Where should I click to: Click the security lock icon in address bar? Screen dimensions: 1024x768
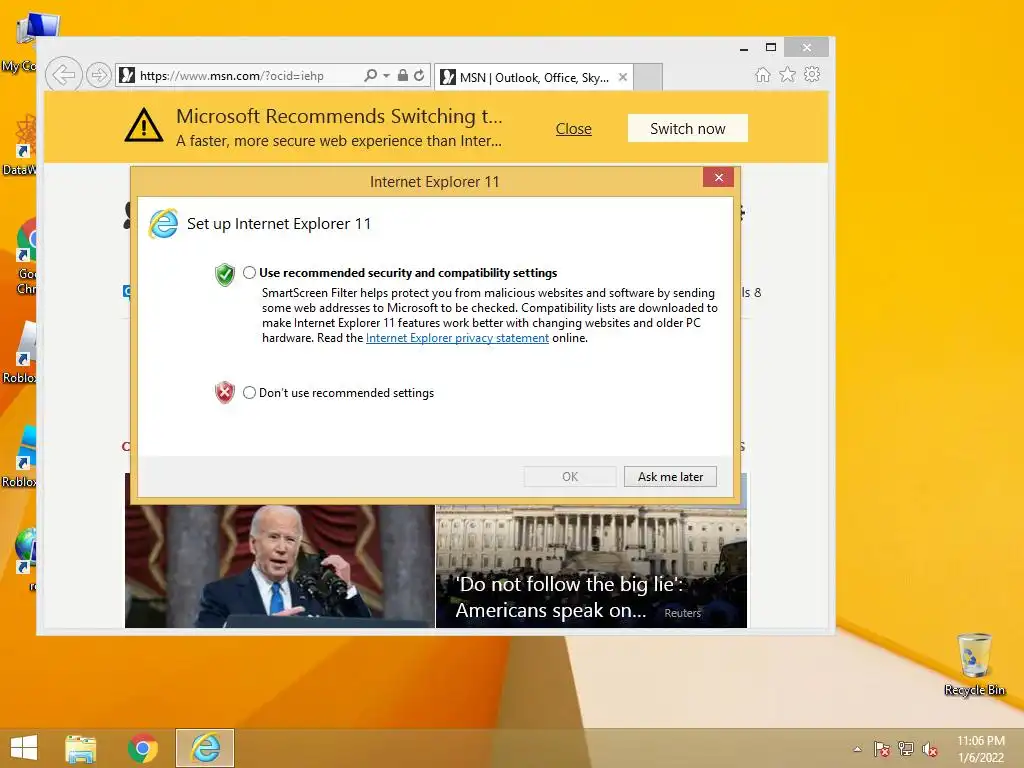pyautogui.click(x=403, y=76)
